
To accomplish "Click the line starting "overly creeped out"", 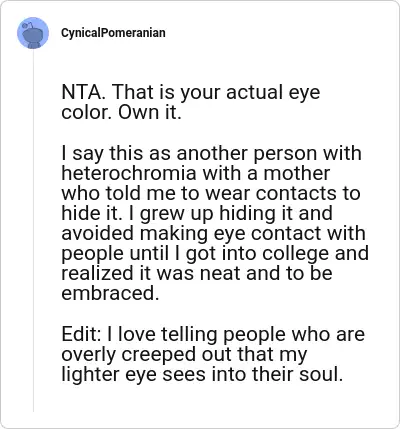I will click(184, 355).
